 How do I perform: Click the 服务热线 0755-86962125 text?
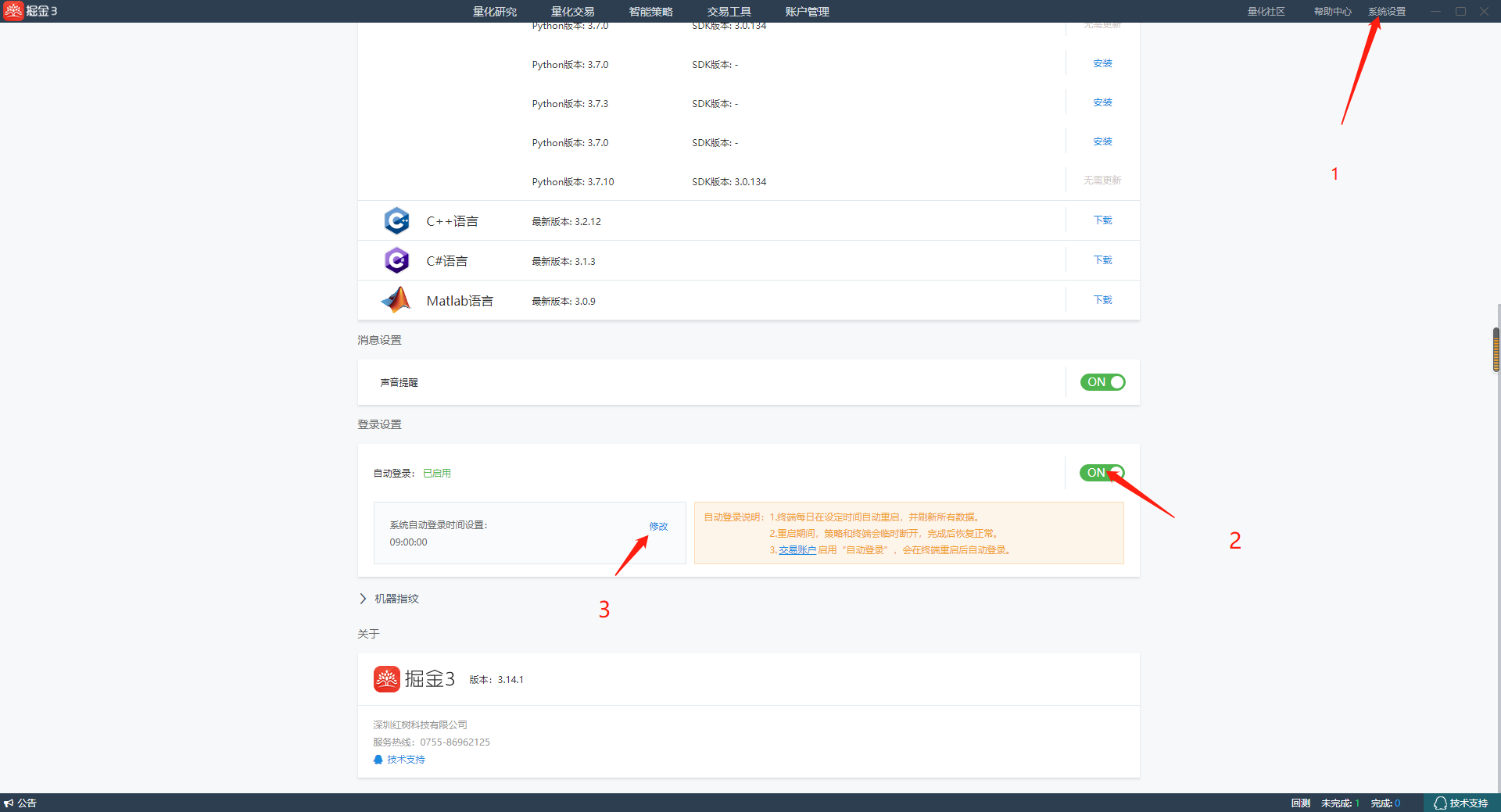pyautogui.click(x=432, y=742)
